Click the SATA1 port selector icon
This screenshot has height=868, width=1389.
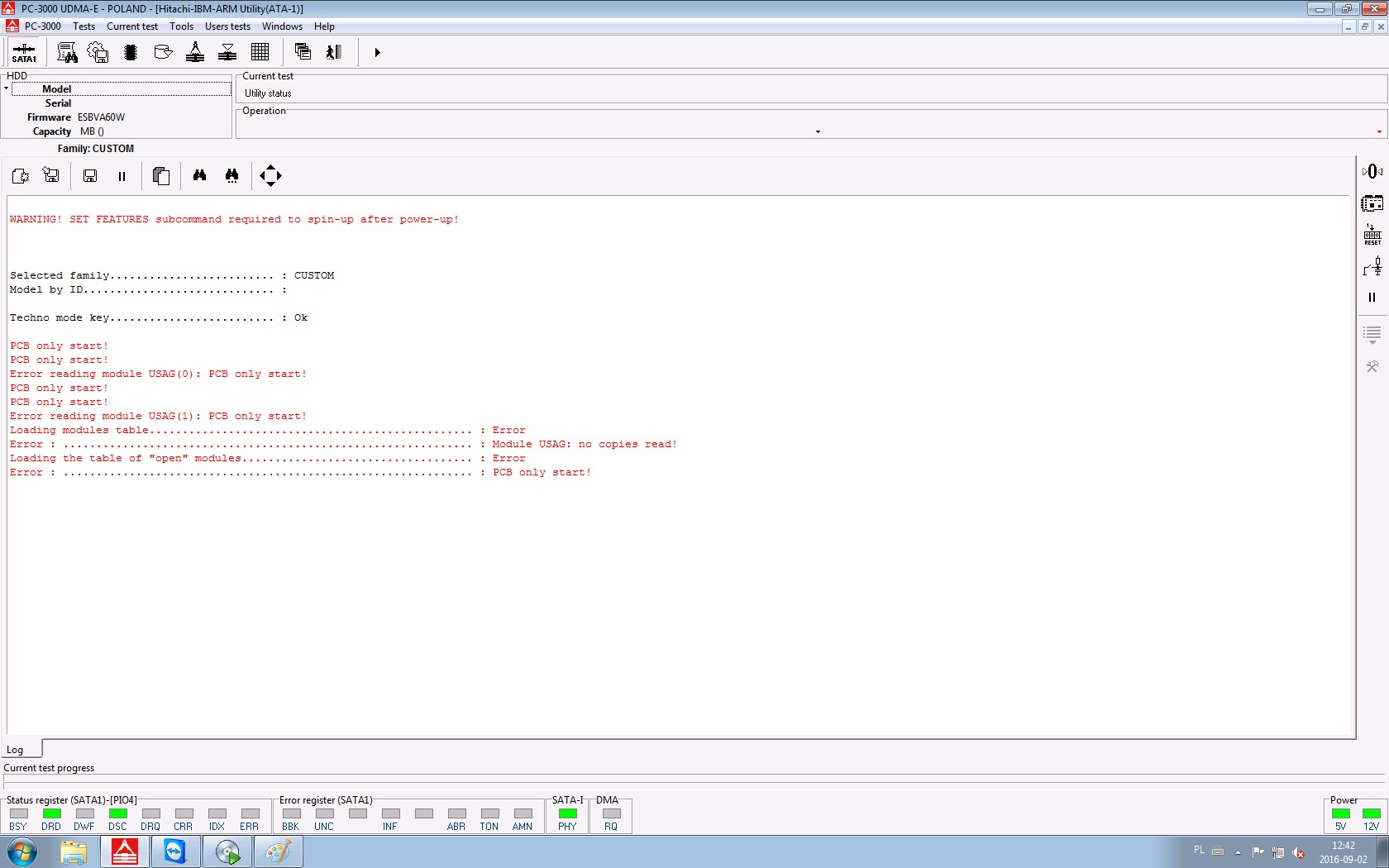coord(24,52)
